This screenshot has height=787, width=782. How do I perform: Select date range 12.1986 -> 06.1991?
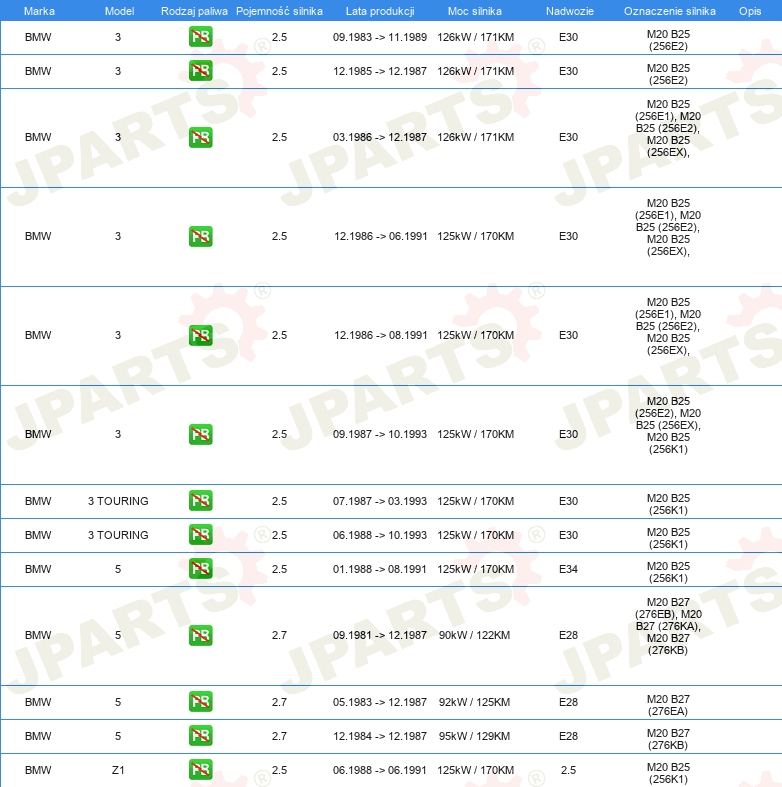[x=380, y=236]
